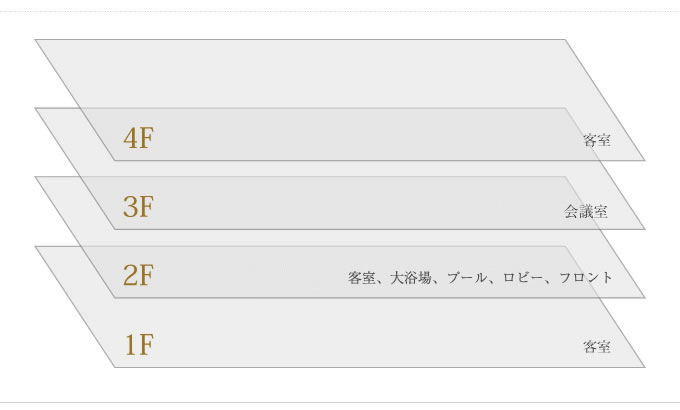Click 客室 in the 2F facilities list
This screenshot has width=680, height=410.
pyautogui.click(x=362, y=278)
